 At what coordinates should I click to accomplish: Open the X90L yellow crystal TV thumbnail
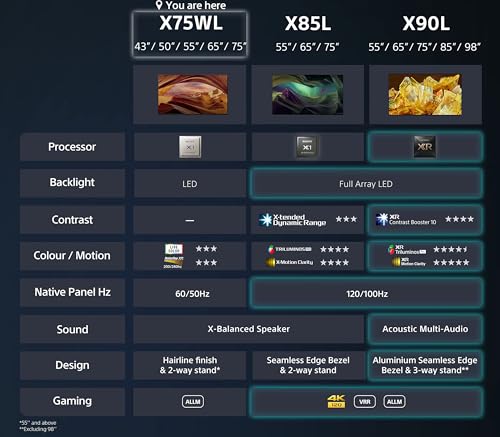click(425, 94)
